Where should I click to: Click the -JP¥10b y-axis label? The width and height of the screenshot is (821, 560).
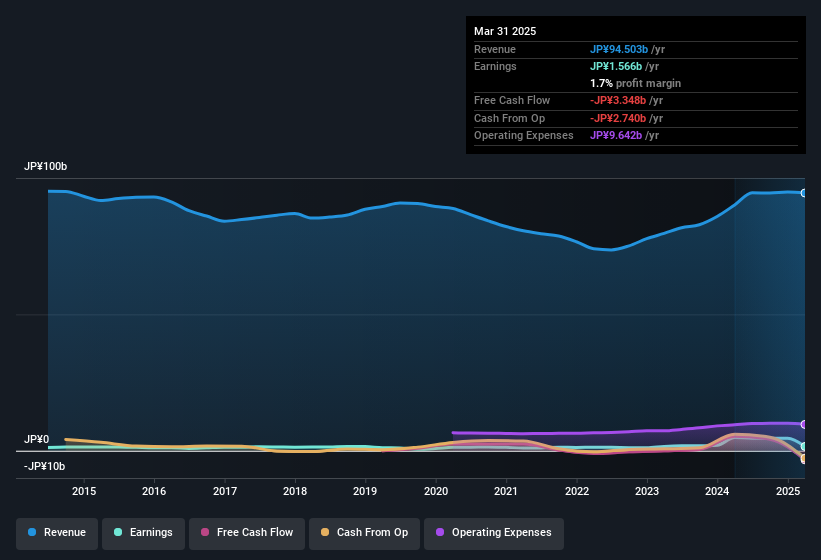(x=45, y=466)
